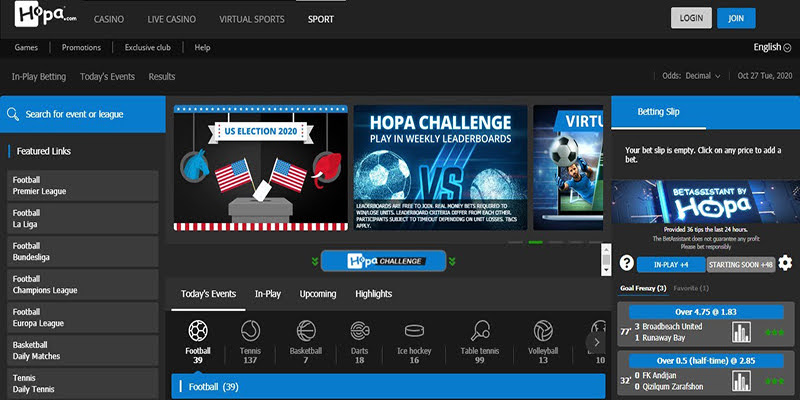The height and width of the screenshot is (400, 800).
Task: Open the Exclusive club page
Action: coord(147,47)
